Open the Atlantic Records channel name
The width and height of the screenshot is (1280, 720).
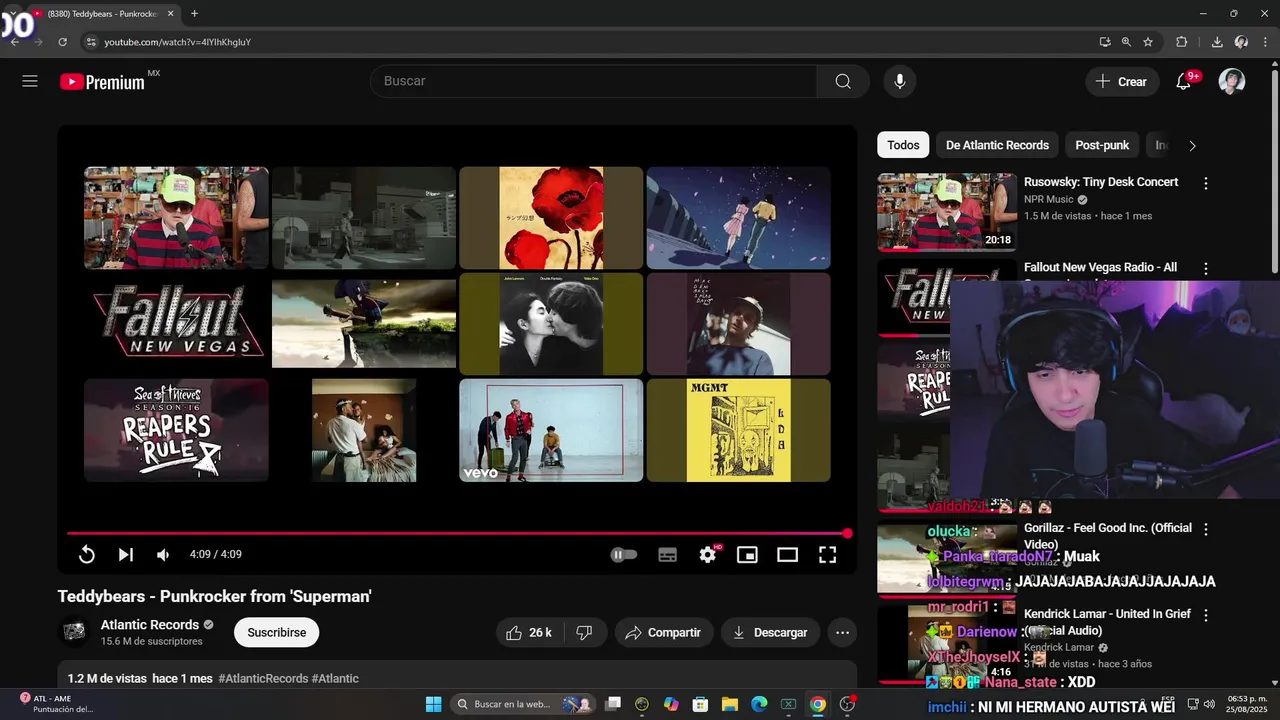tap(150, 625)
